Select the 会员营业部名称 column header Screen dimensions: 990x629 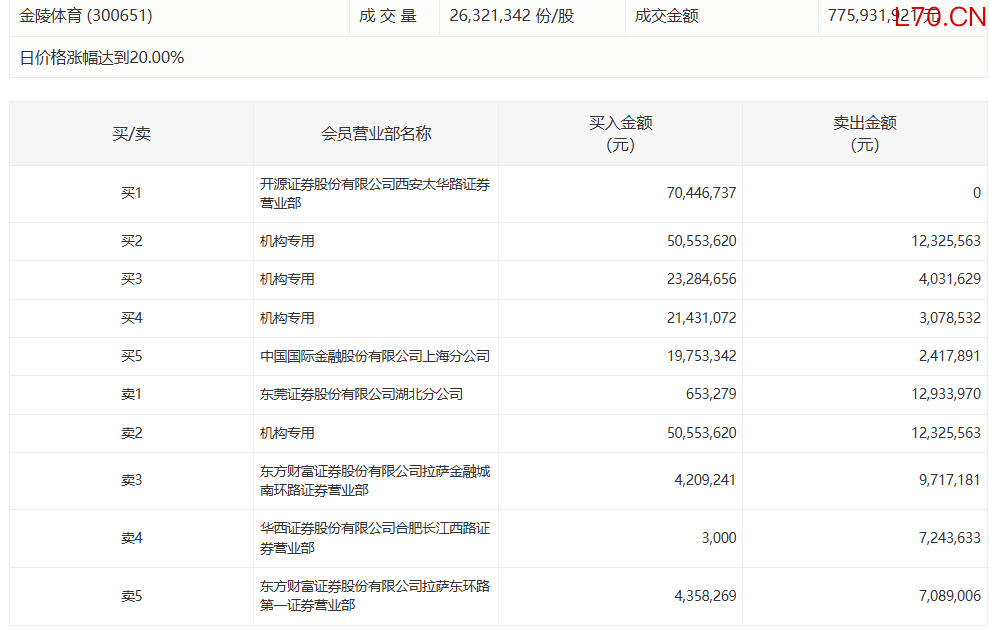point(376,134)
